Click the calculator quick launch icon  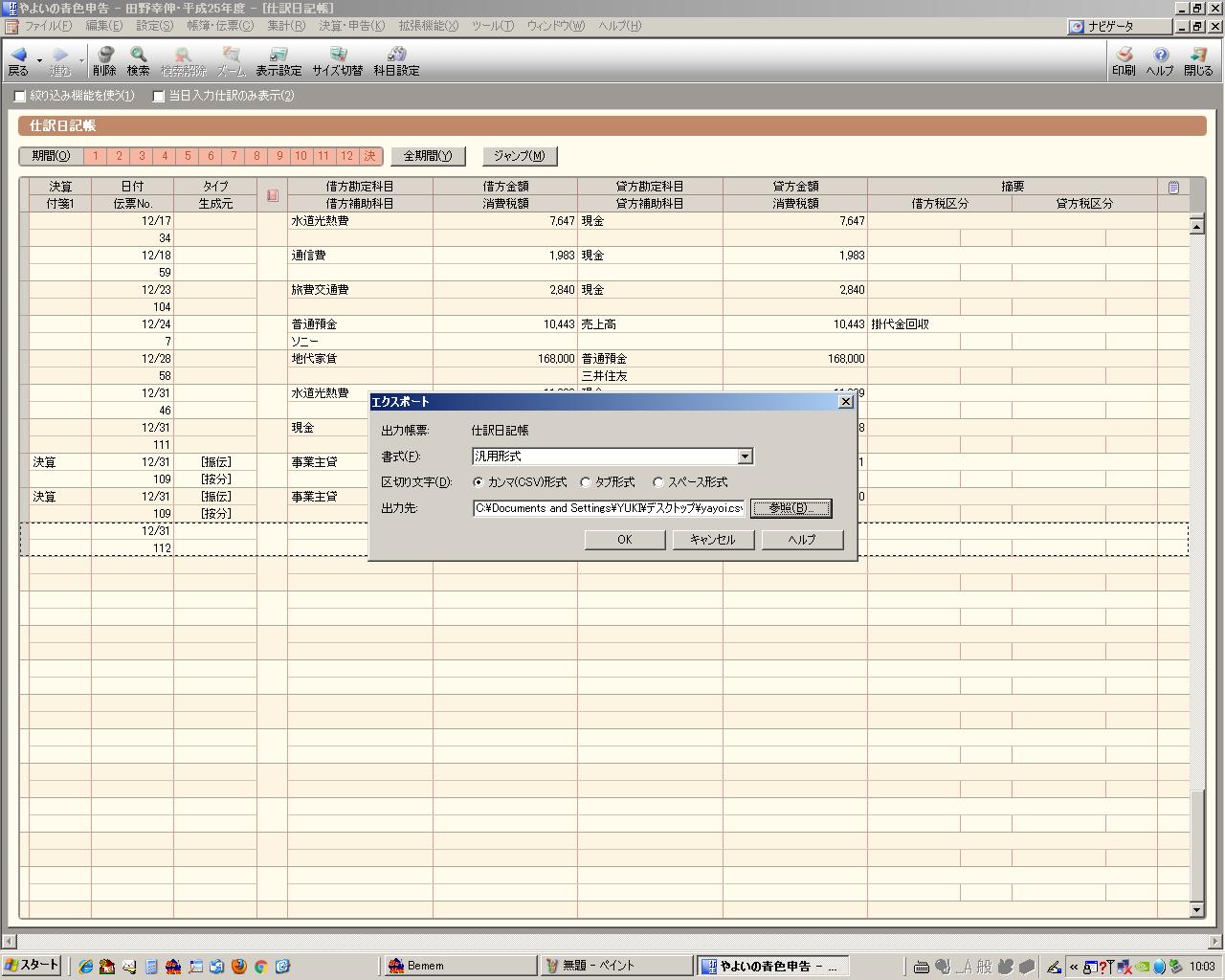click(x=151, y=967)
